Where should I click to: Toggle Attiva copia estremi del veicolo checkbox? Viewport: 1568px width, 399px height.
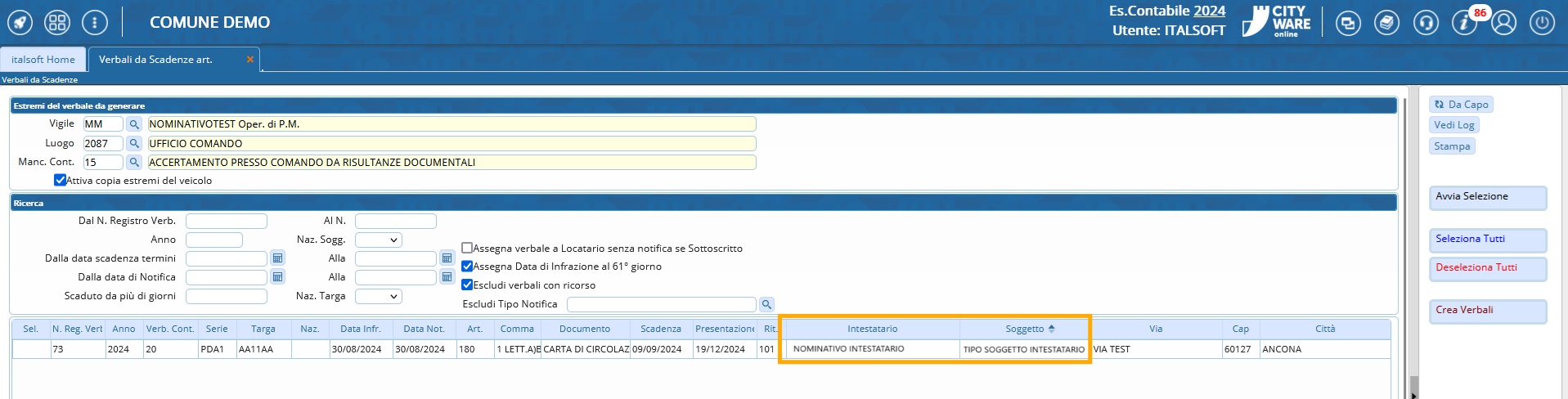[60, 180]
